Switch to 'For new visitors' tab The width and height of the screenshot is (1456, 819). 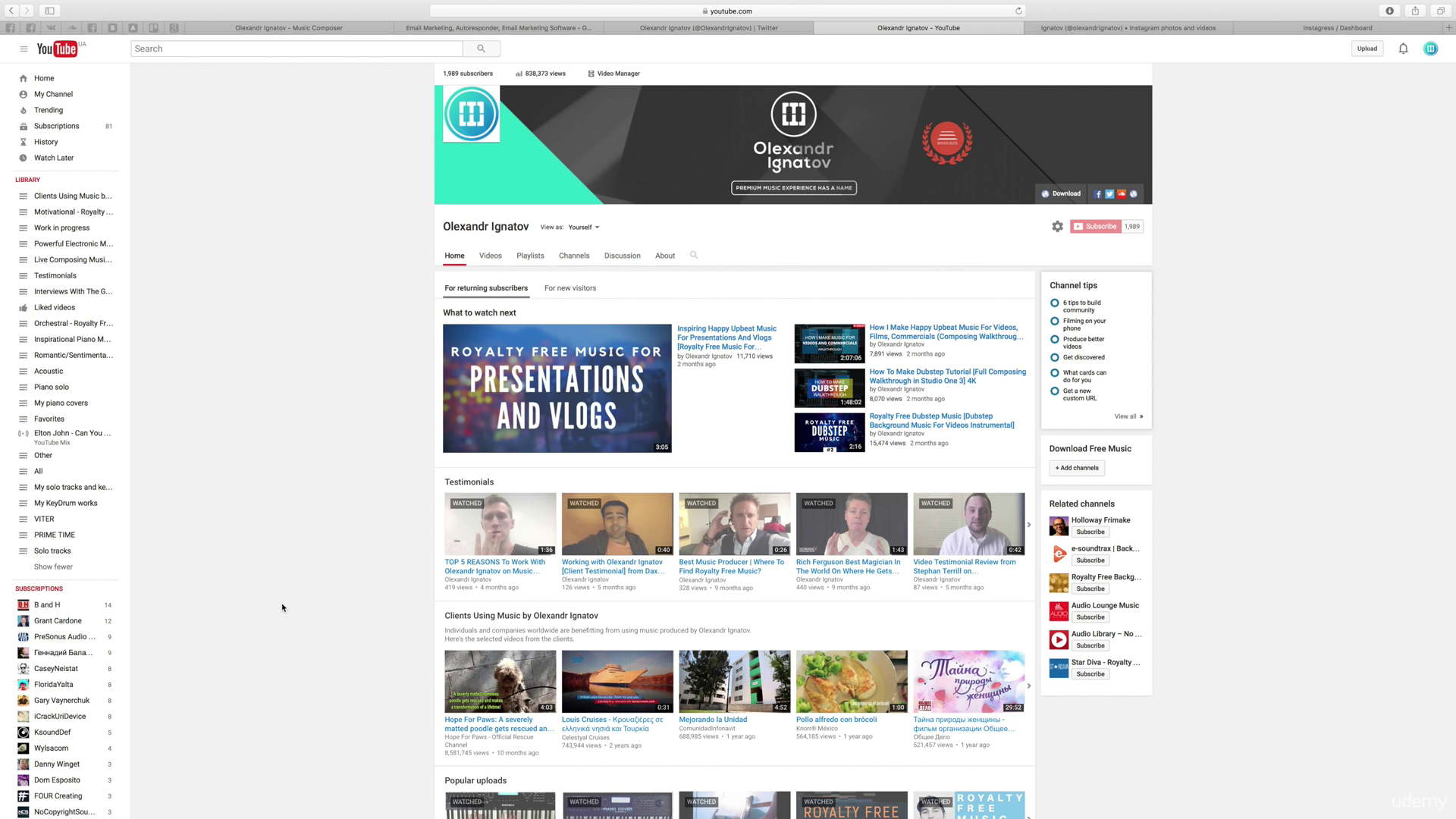tap(570, 288)
